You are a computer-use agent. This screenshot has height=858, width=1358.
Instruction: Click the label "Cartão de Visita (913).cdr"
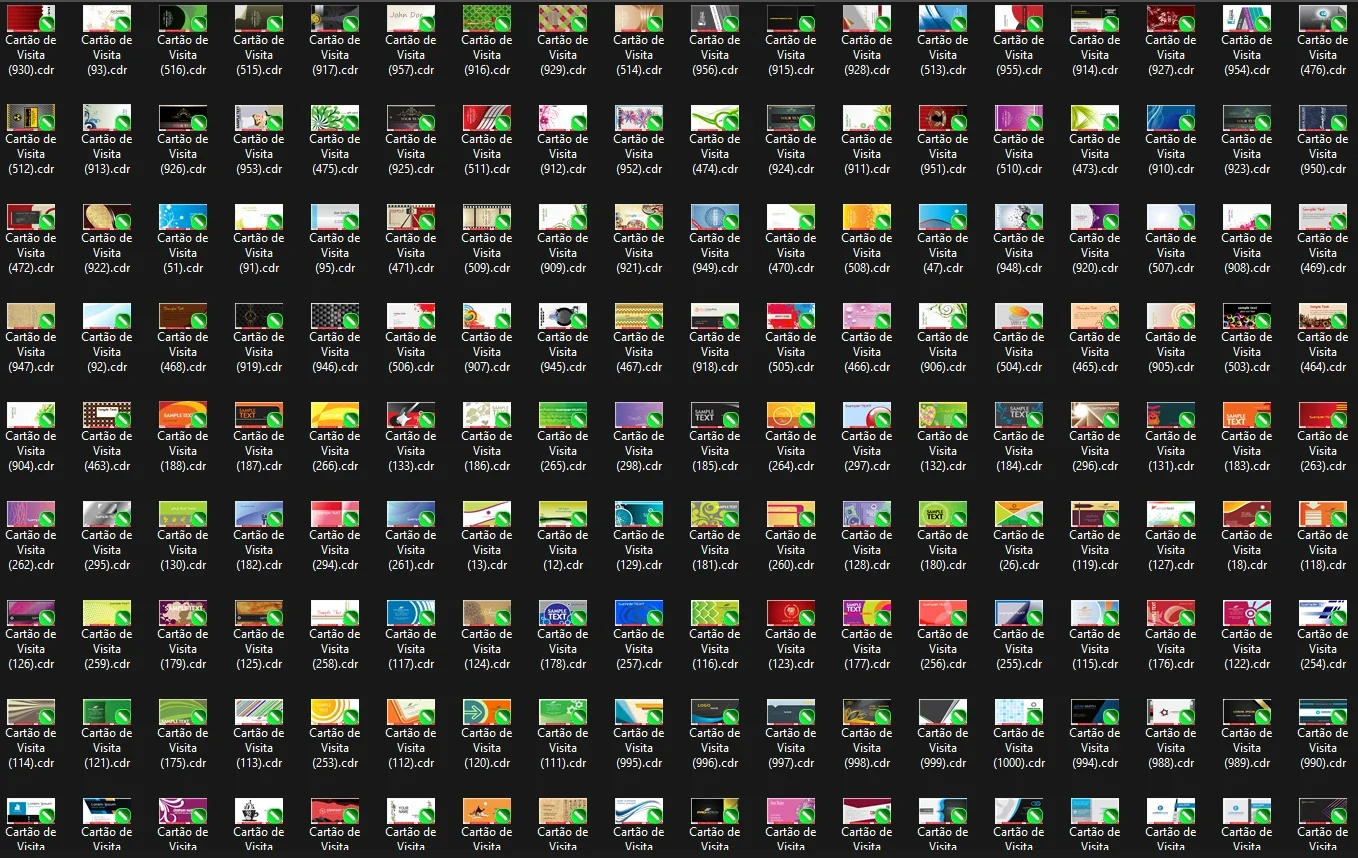107,154
